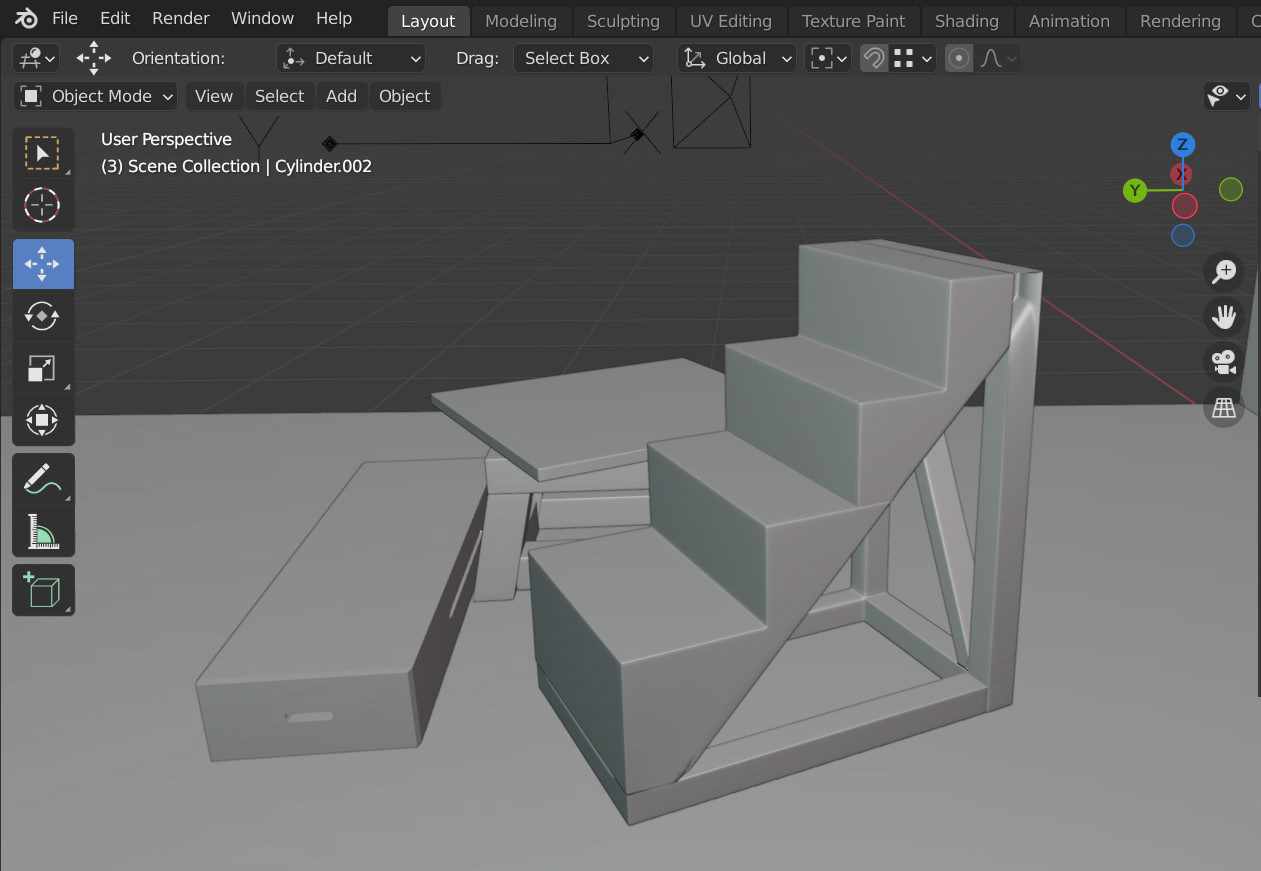1261x871 pixels.
Task: Open the viewport Select menu
Action: [279, 96]
